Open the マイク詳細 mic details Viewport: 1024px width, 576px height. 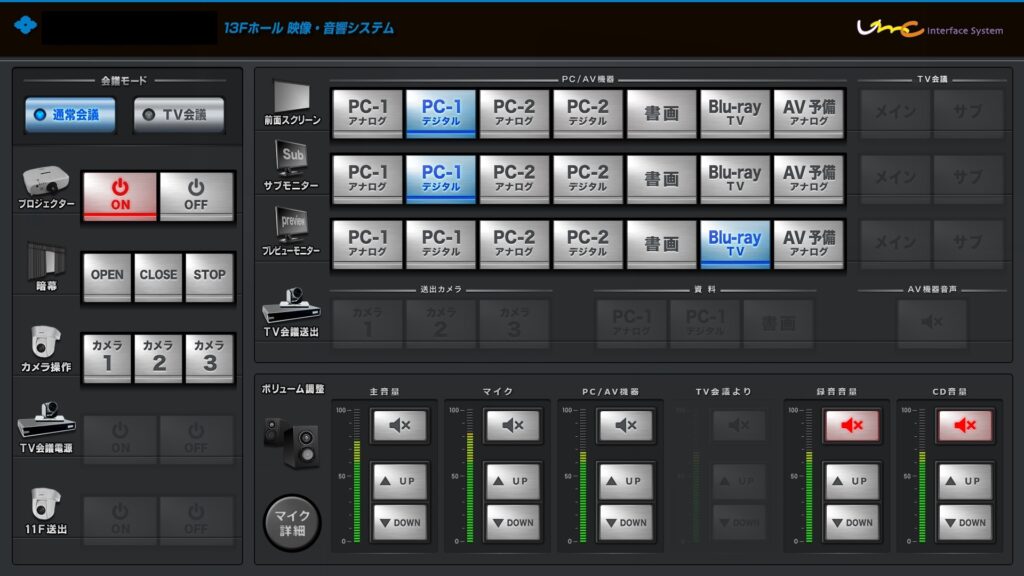pyautogui.click(x=293, y=523)
